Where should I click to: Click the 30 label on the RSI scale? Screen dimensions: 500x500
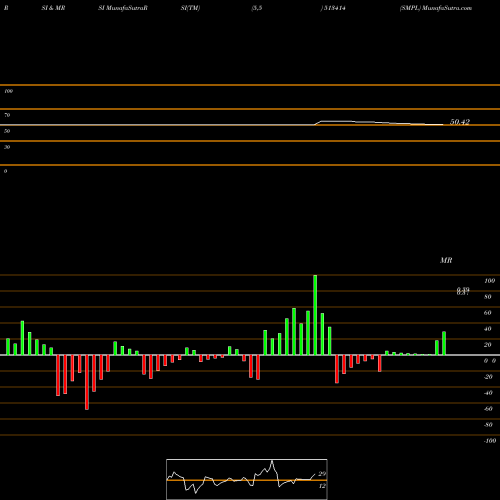point(7,147)
